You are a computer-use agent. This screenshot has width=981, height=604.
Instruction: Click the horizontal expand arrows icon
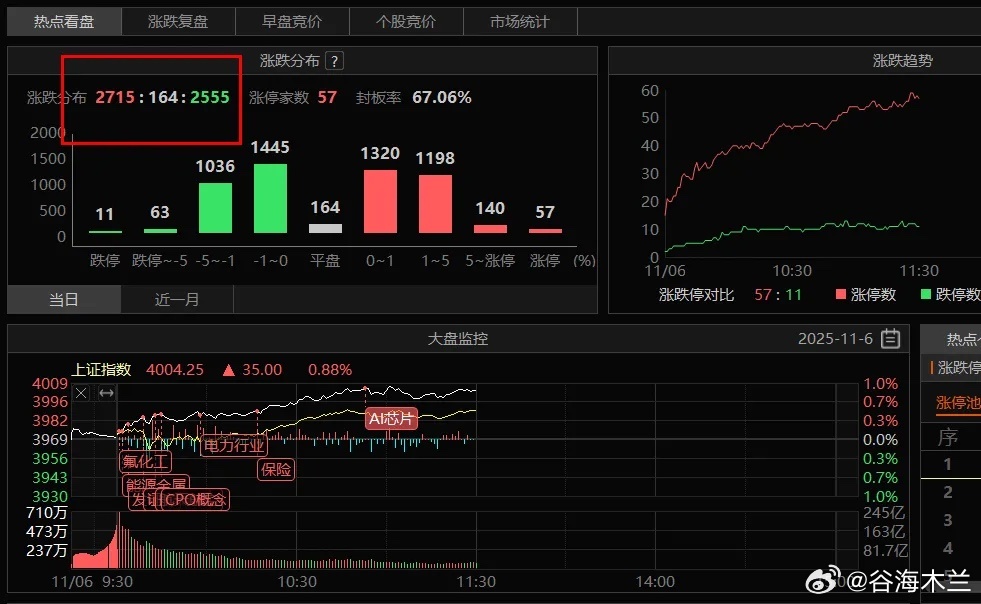coord(106,393)
